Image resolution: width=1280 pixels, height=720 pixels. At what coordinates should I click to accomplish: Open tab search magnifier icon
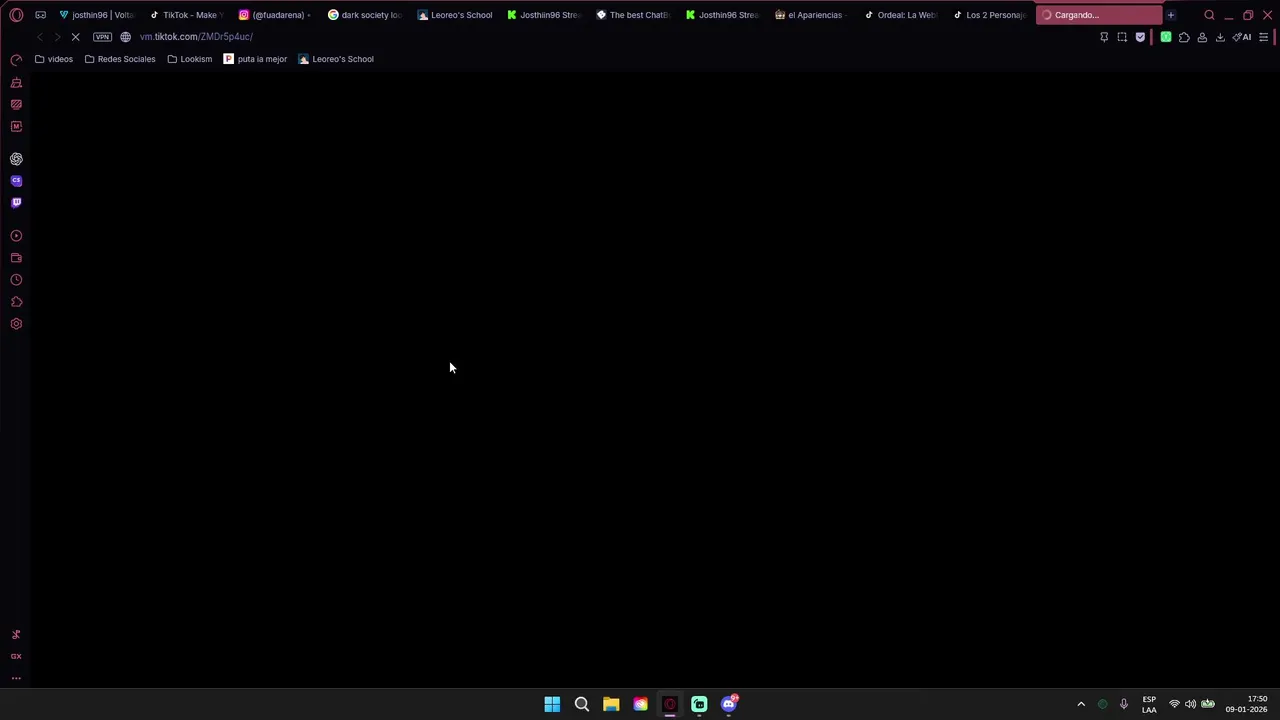(1209, 15)
